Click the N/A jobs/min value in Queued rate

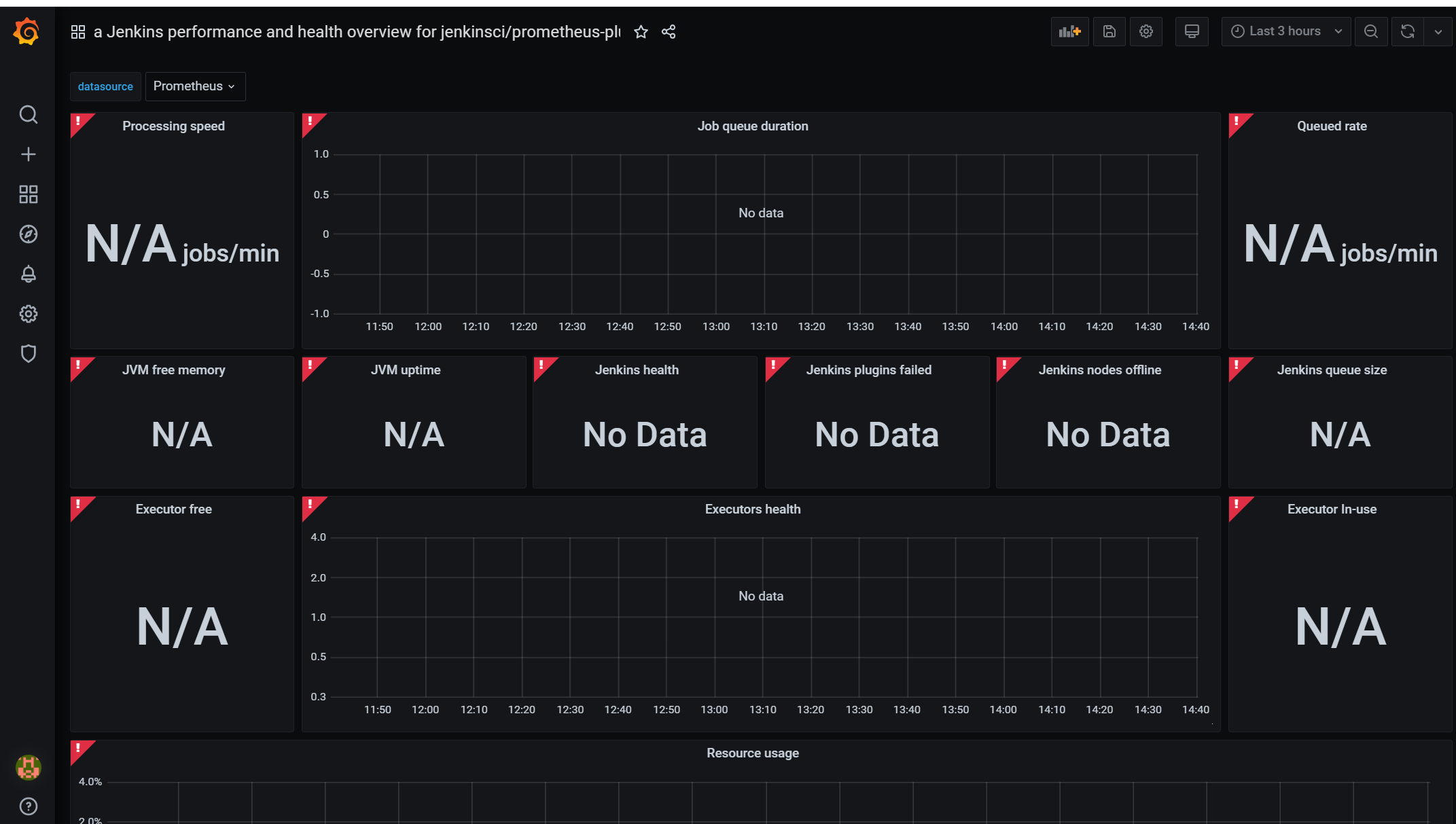click(1340, 245)
